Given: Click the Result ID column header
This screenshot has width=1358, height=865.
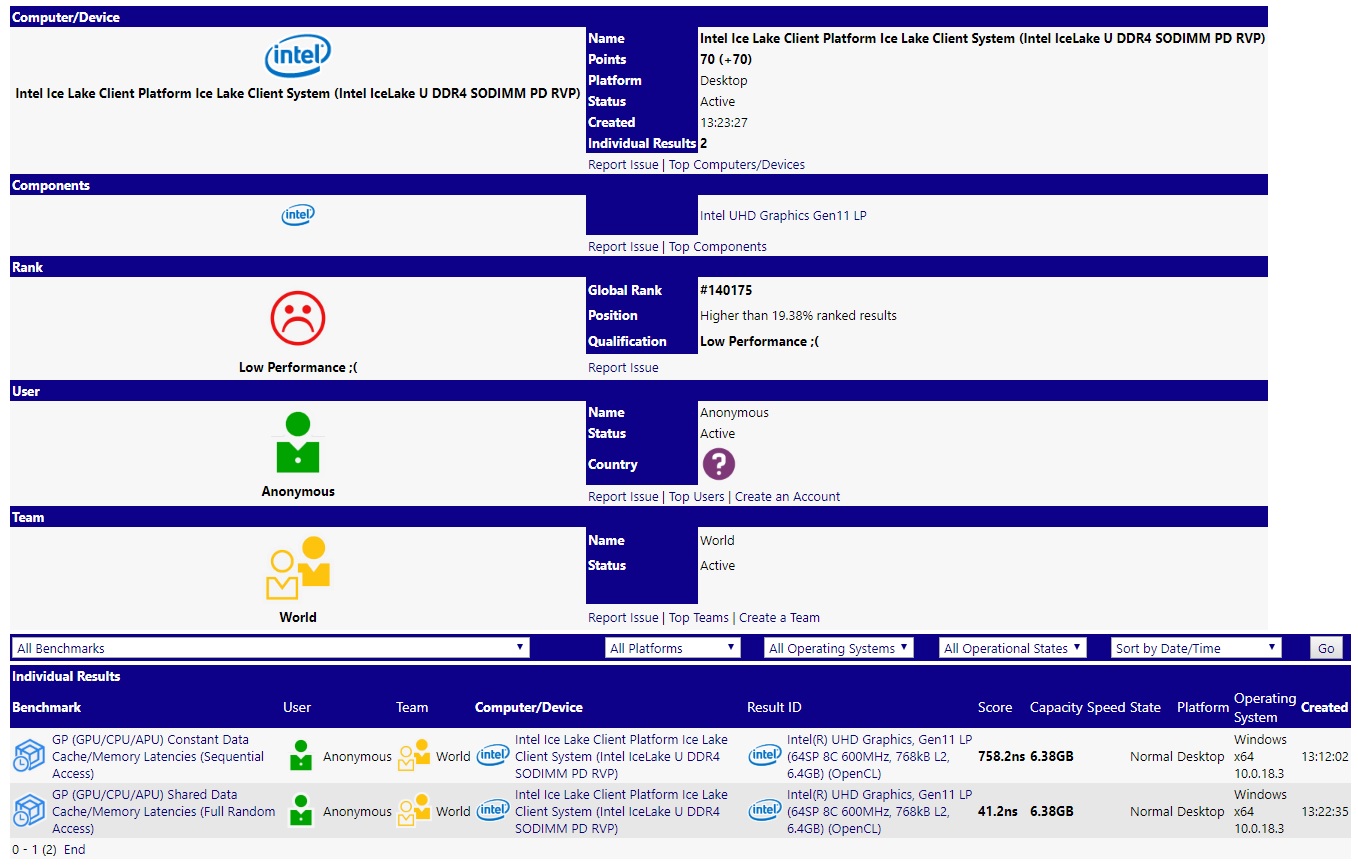Looking at the screenshot, I should coord(774,708).
